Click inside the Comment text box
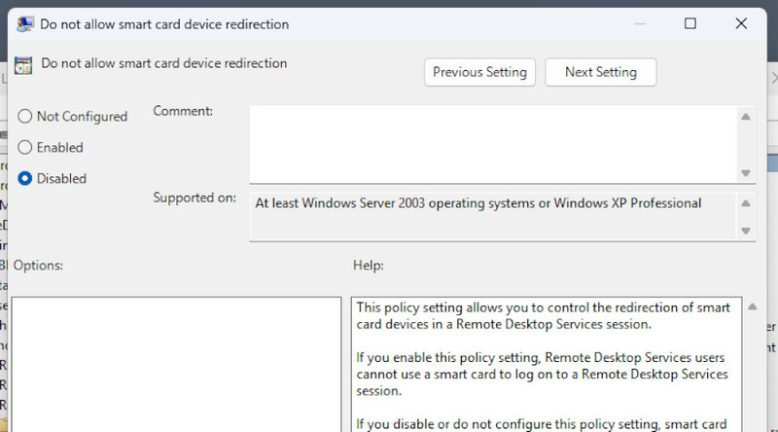Screen dimensions: 778x432 [494, 144]
